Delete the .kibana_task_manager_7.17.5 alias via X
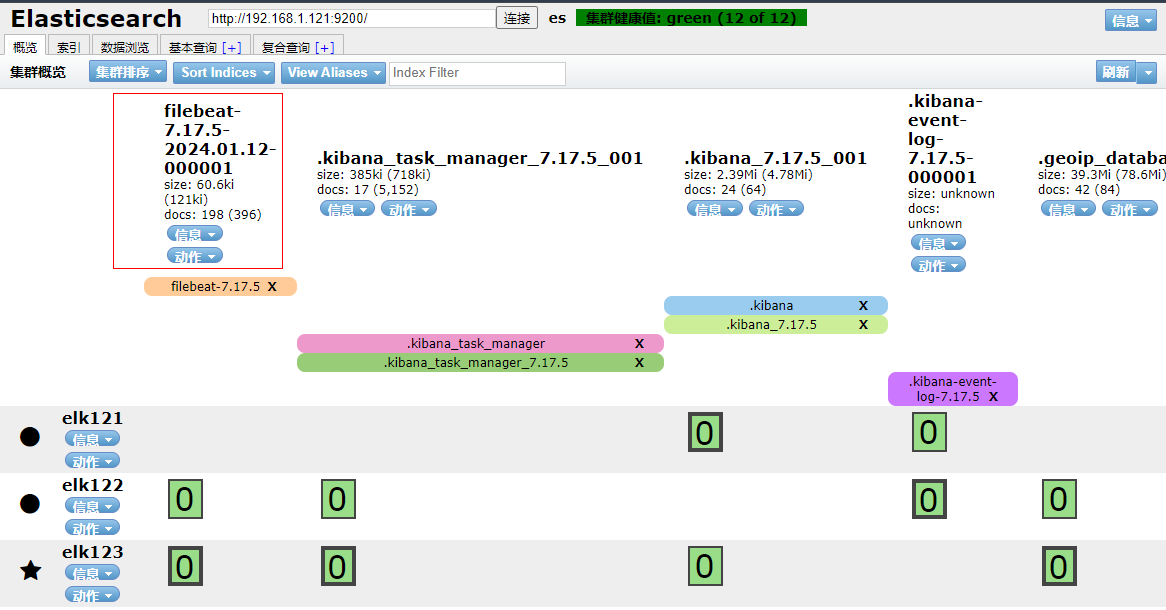Viewport: 1166px width, 610px height. [639, 363]
